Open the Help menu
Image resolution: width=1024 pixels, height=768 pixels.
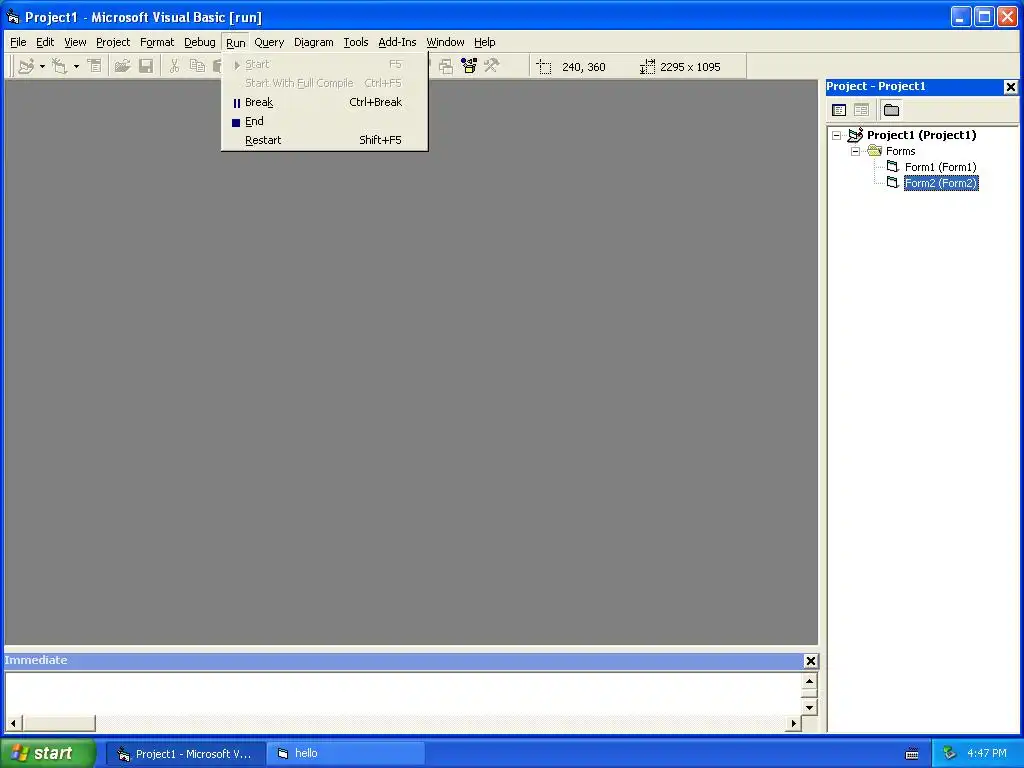coord(485,42)
